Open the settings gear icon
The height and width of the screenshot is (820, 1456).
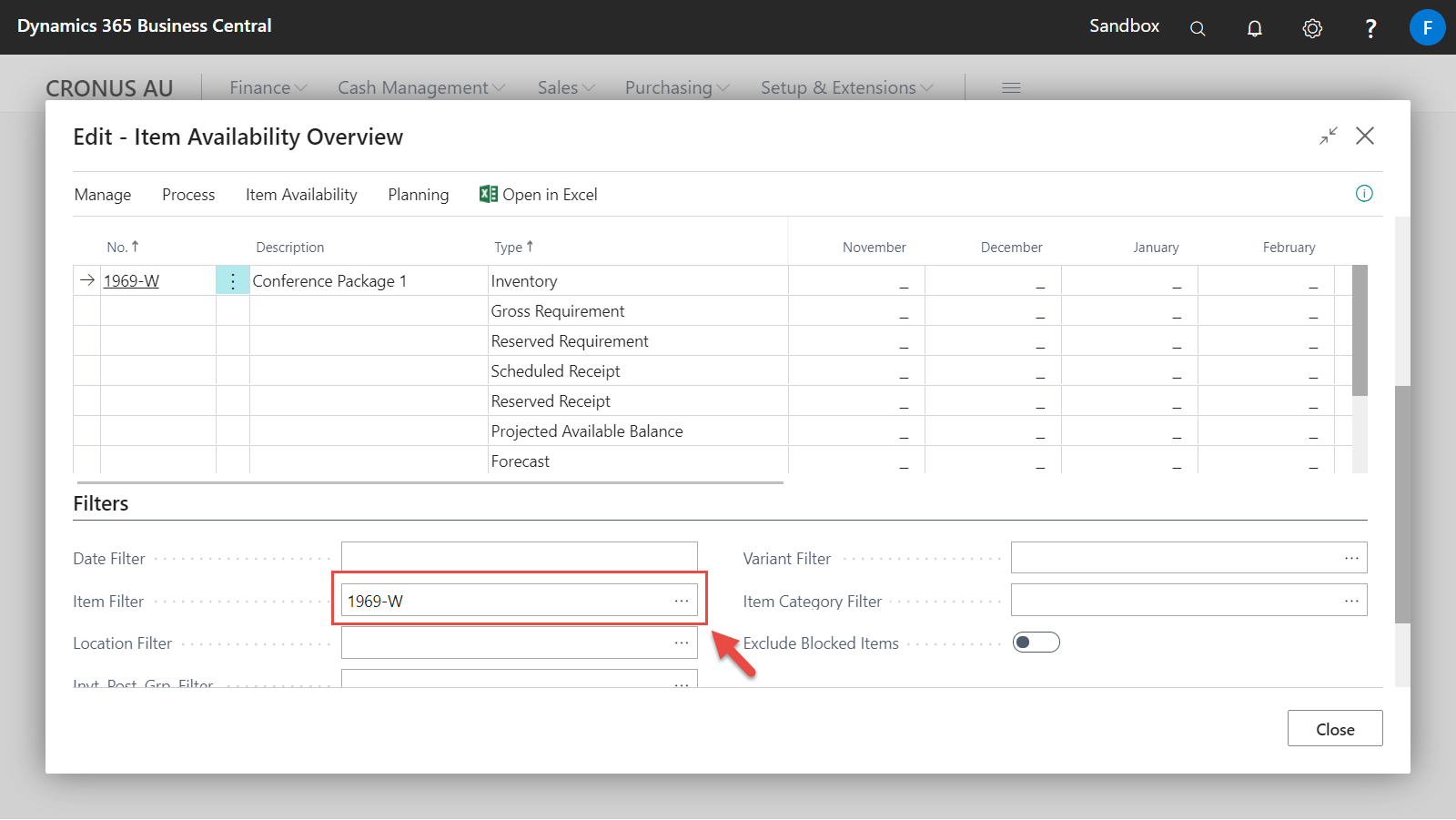(x=1312, y=28)
